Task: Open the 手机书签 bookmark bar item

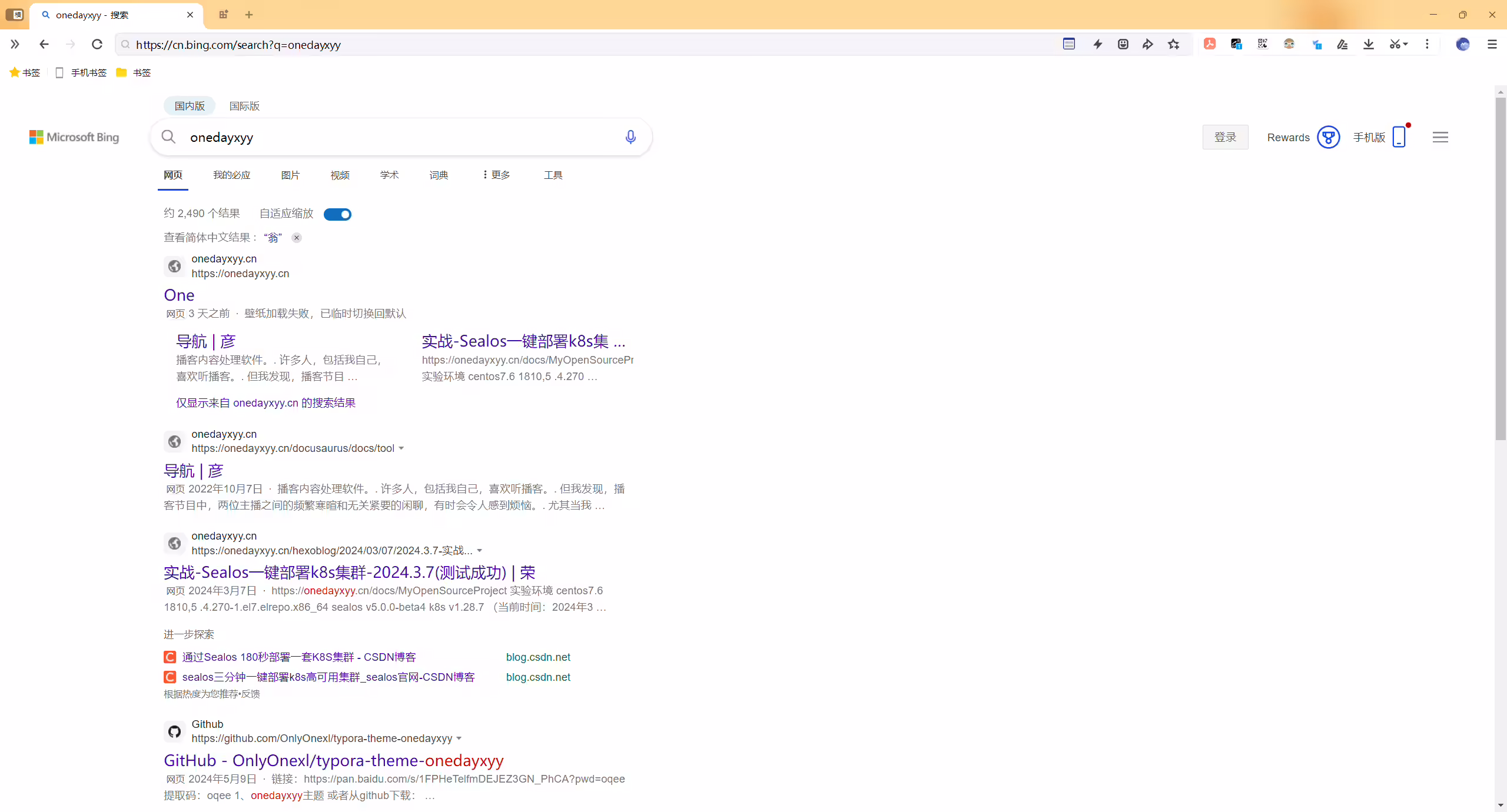Action: pos(81,72)
